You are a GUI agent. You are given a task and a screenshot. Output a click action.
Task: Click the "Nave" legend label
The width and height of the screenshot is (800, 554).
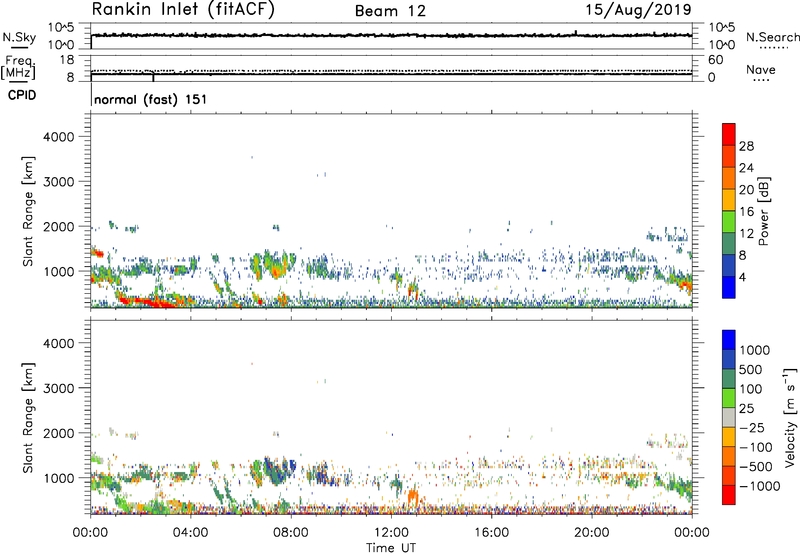[760, 70]
